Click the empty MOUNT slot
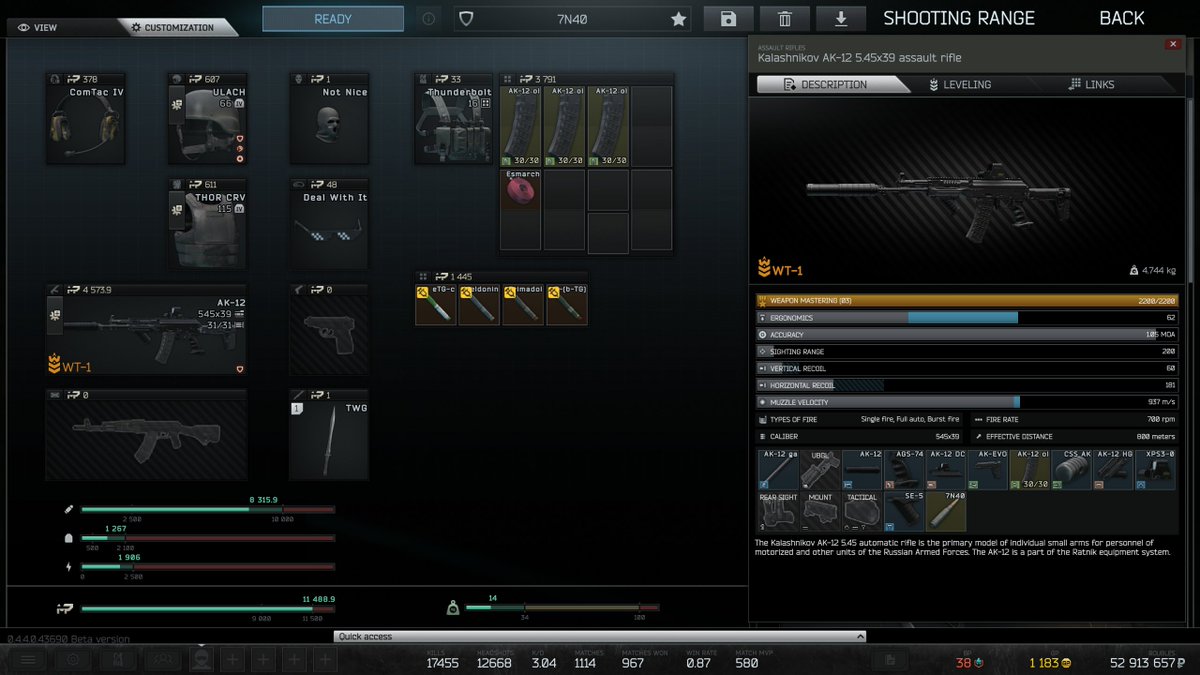The image size is (1200, 675). click(820, 511)
